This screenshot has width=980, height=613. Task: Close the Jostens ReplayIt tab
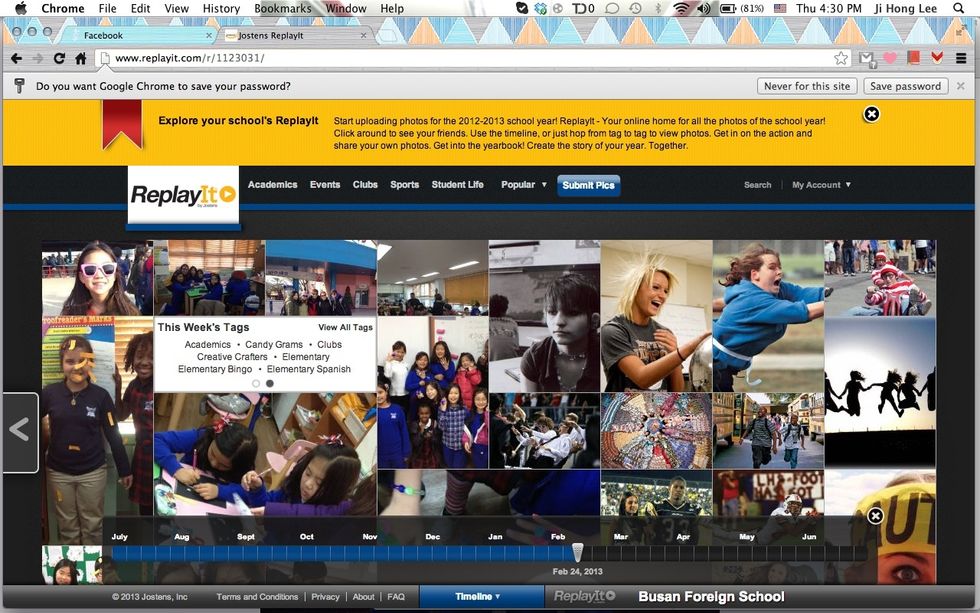(363, 36)
